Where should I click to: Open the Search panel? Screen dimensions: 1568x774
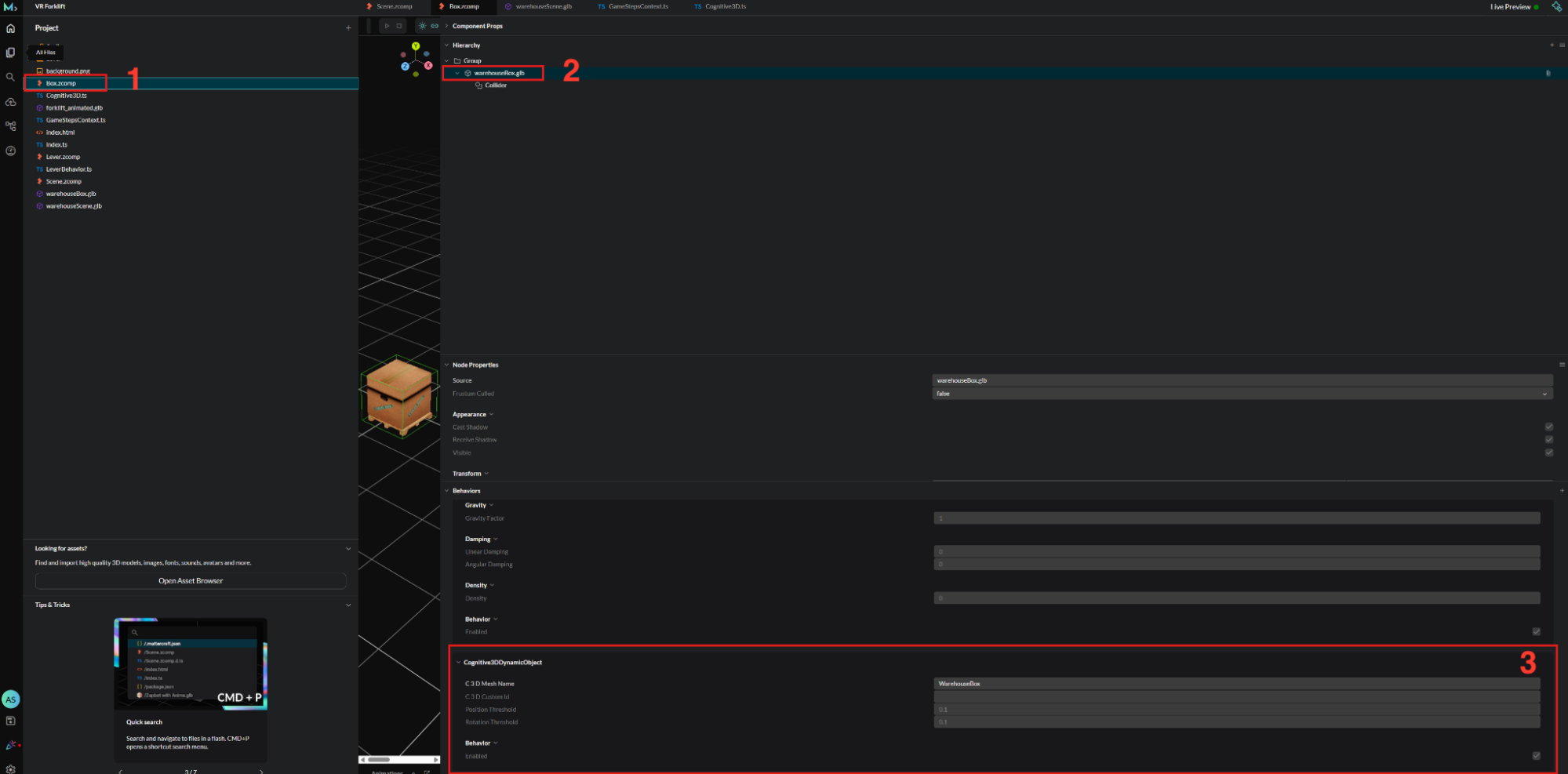11,77
